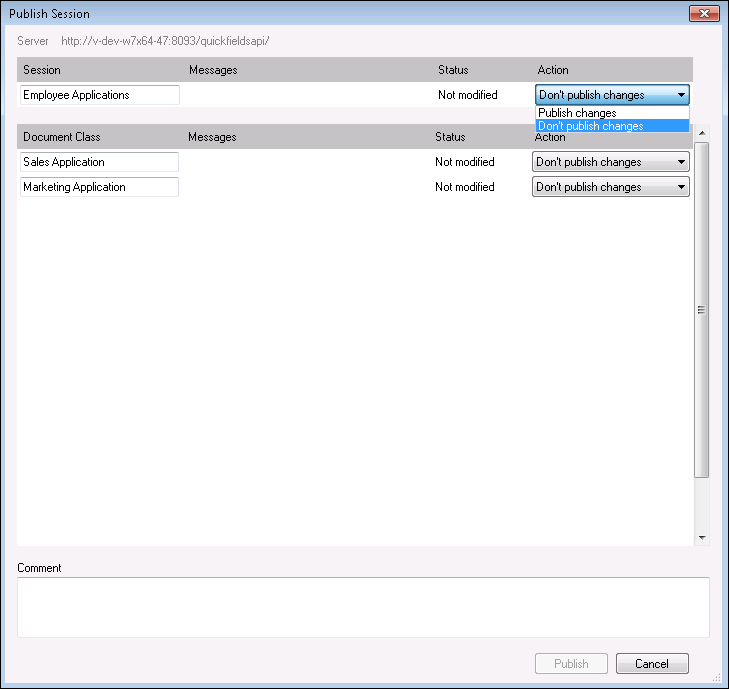
Task: Click the Session column header
Action: click(42, 70)
